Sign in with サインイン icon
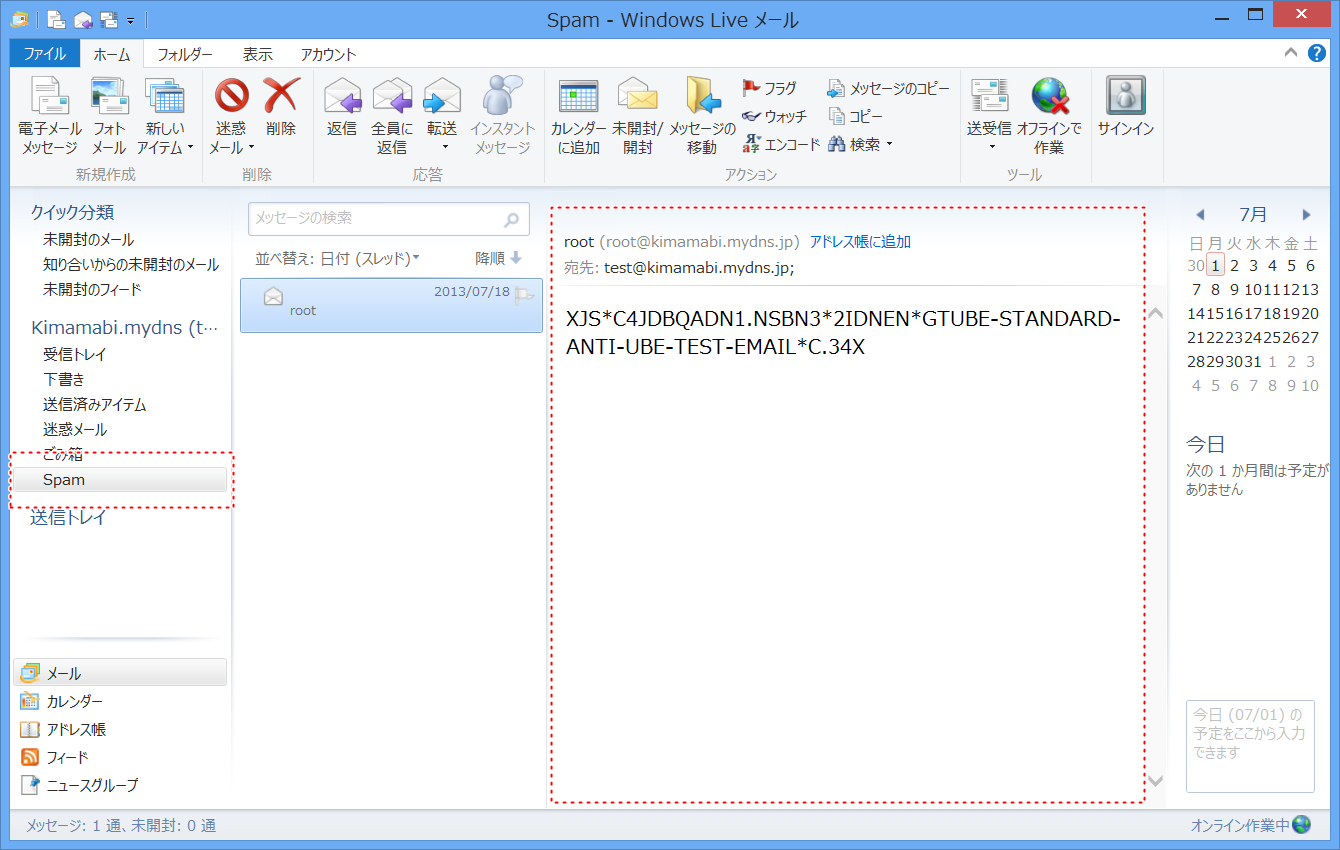The height and width of the screenshot is (850, 1340). (1126, 108)
